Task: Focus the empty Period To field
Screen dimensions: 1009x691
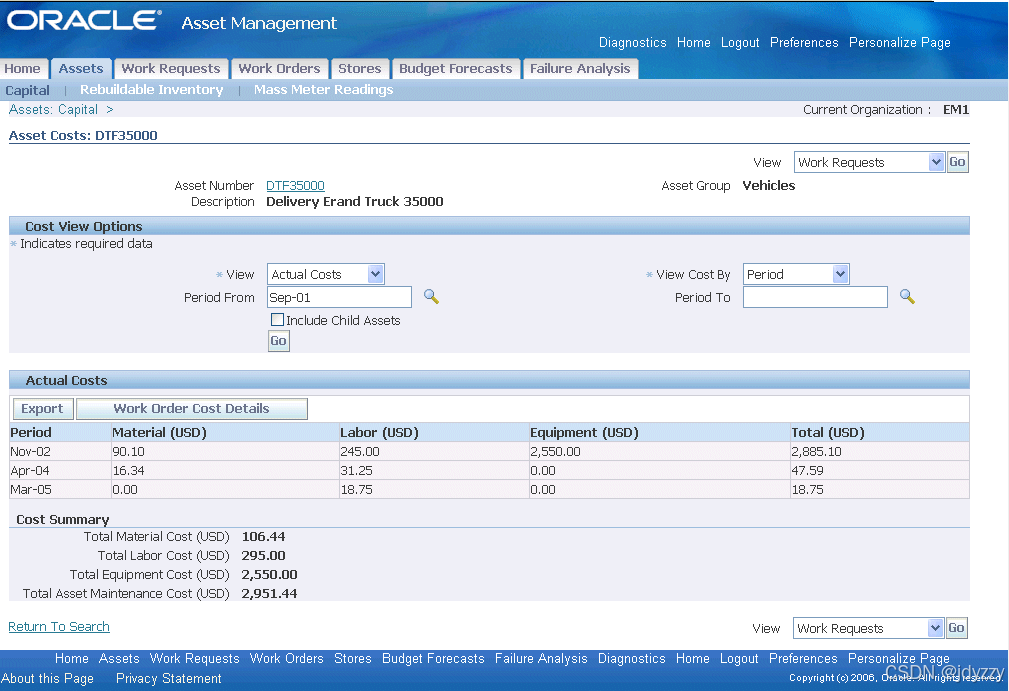Action: (815, 297)
